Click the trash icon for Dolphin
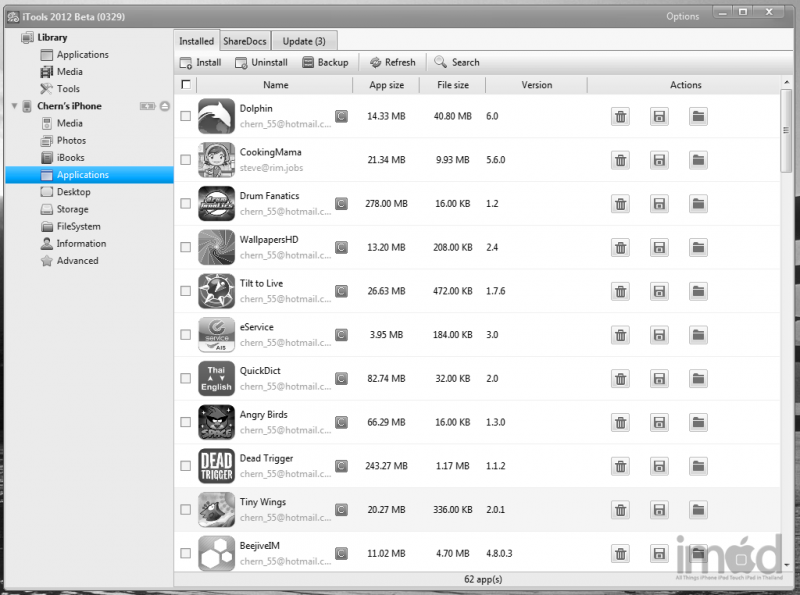Screen dimensions: 800x595 point(621,117)
